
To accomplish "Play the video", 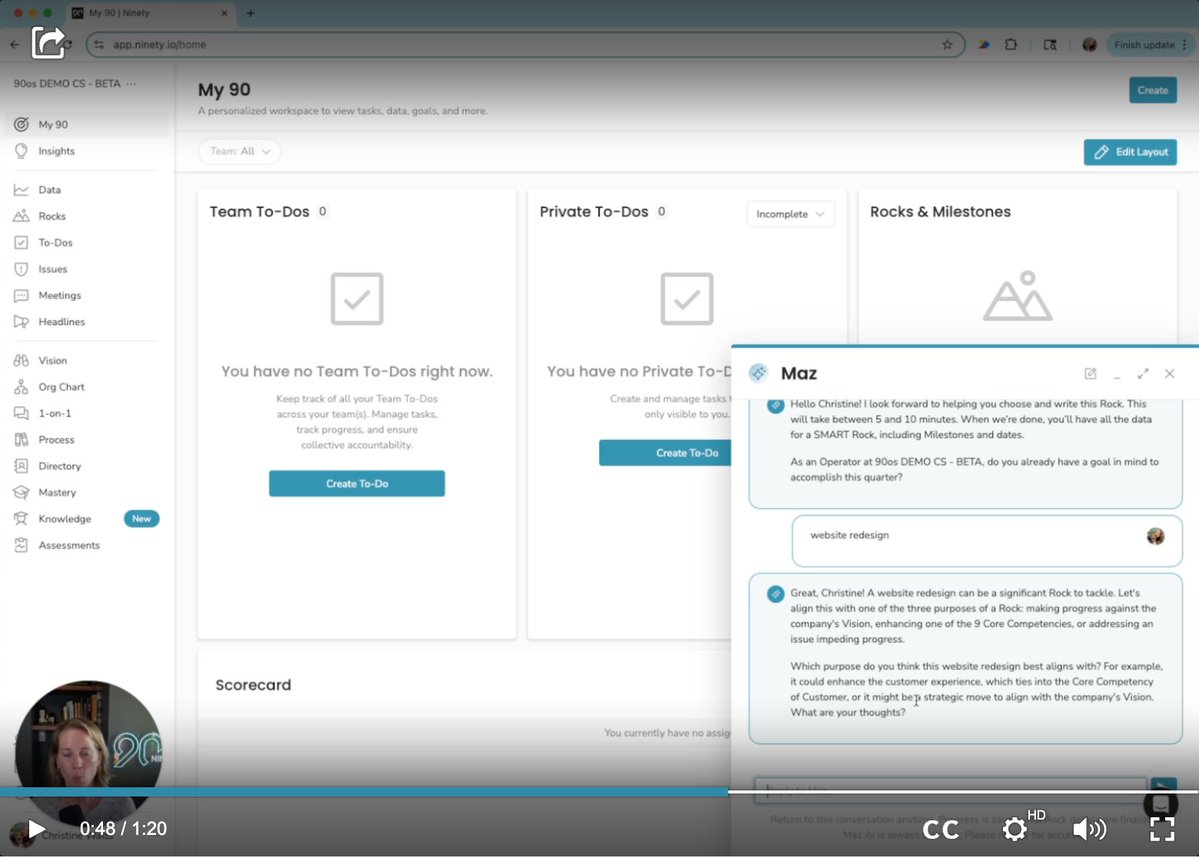I will tap(35, 829).
